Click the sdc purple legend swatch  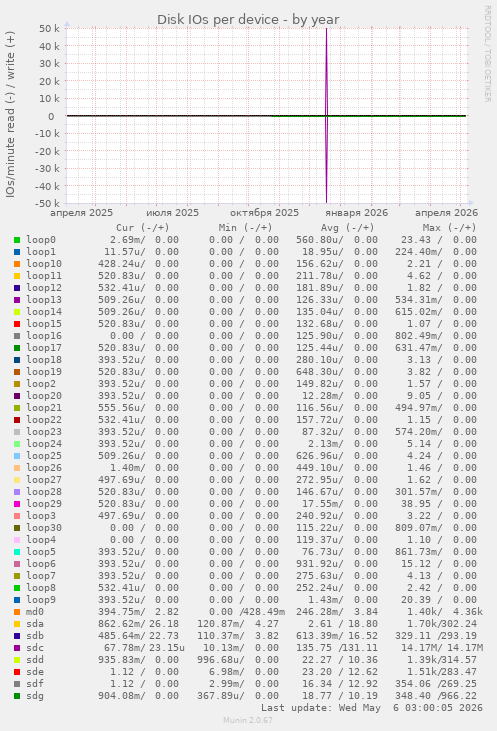pos(17,648)
